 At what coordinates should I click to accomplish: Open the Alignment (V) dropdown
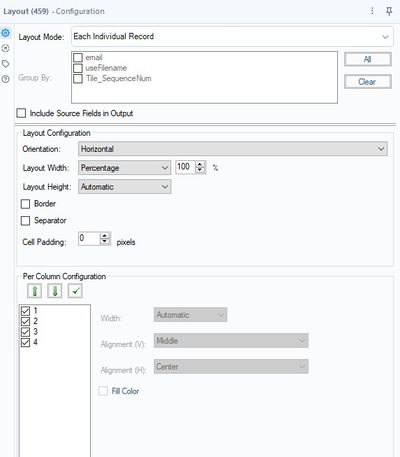(x=231, y=341)
